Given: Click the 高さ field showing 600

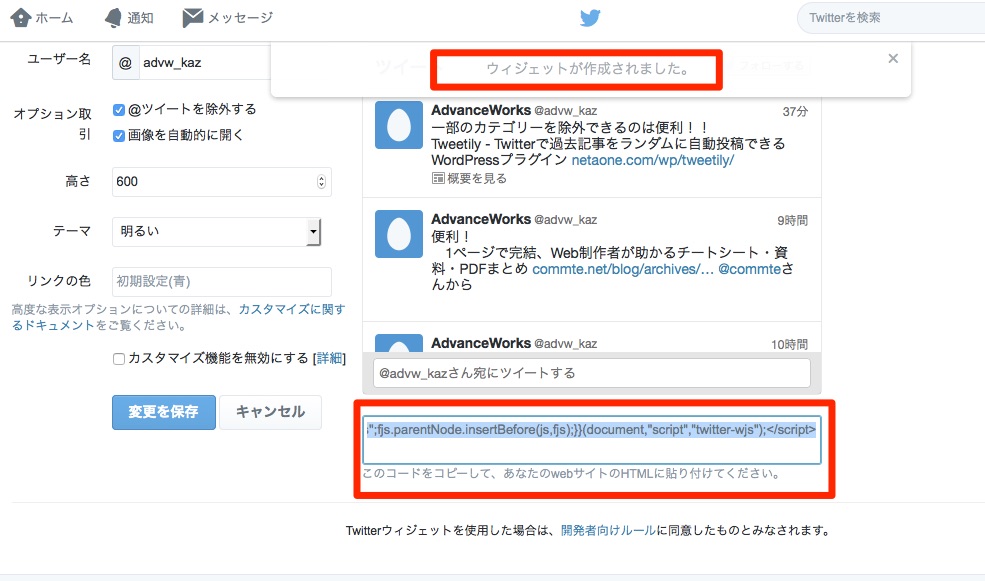Looking at the screenshot, I should click(x=222, y=182).
